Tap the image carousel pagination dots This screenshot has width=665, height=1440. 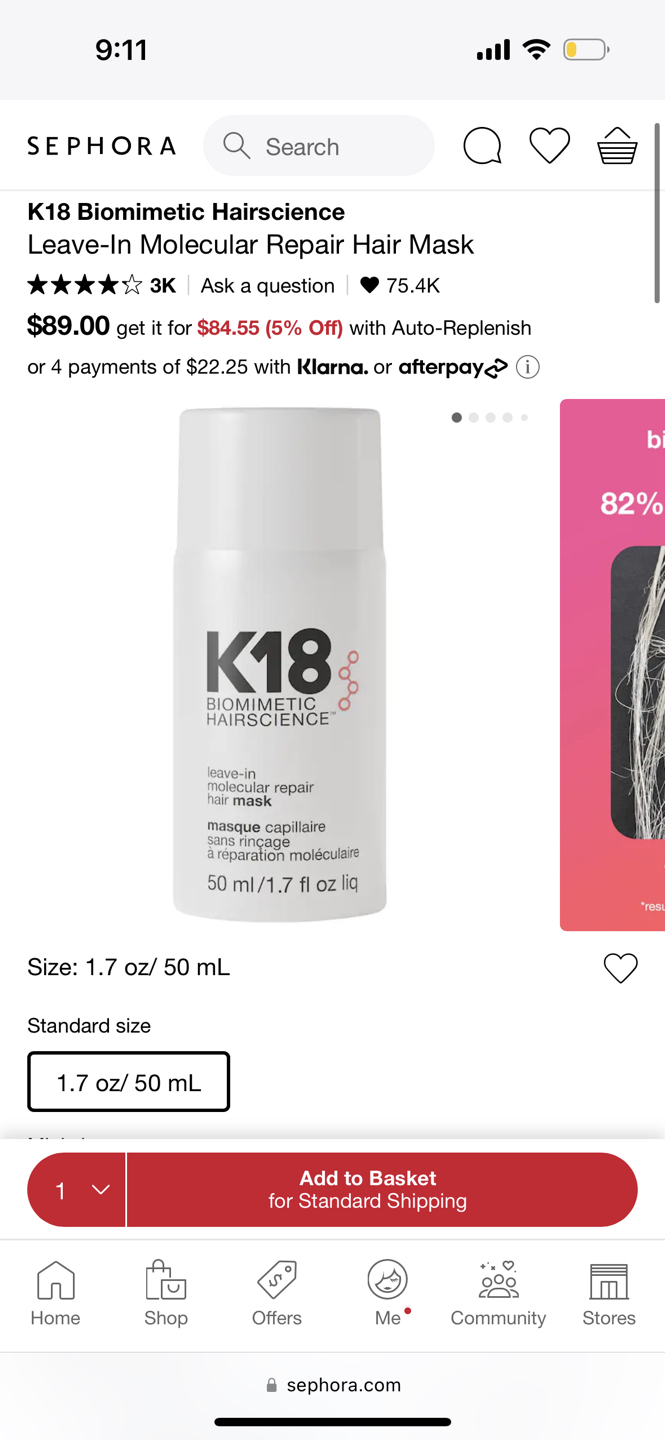(x=490, y=417)
